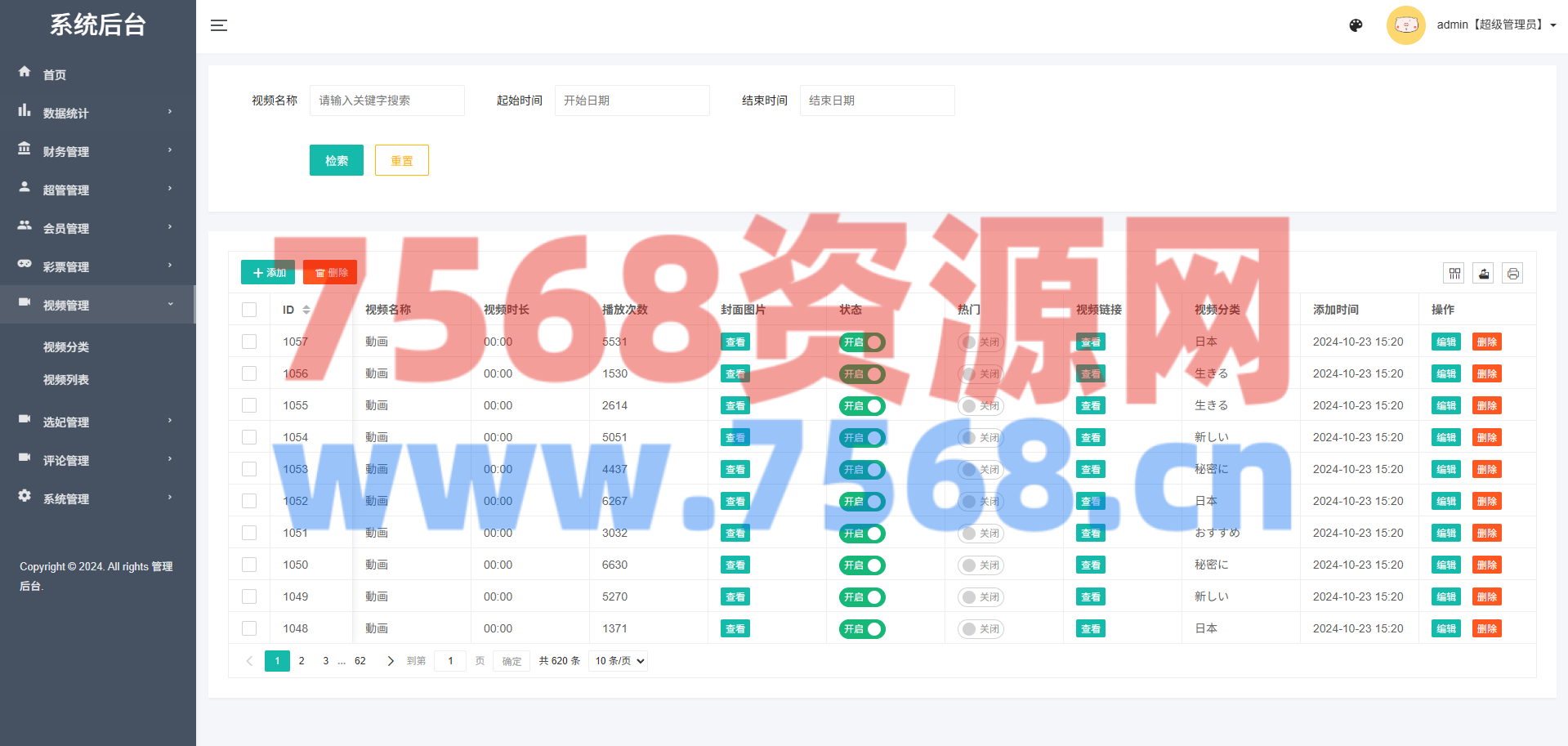Screen dimensions: 1568x746
Task: Toggle status switch for video 1048
Action: click(862, 629)
